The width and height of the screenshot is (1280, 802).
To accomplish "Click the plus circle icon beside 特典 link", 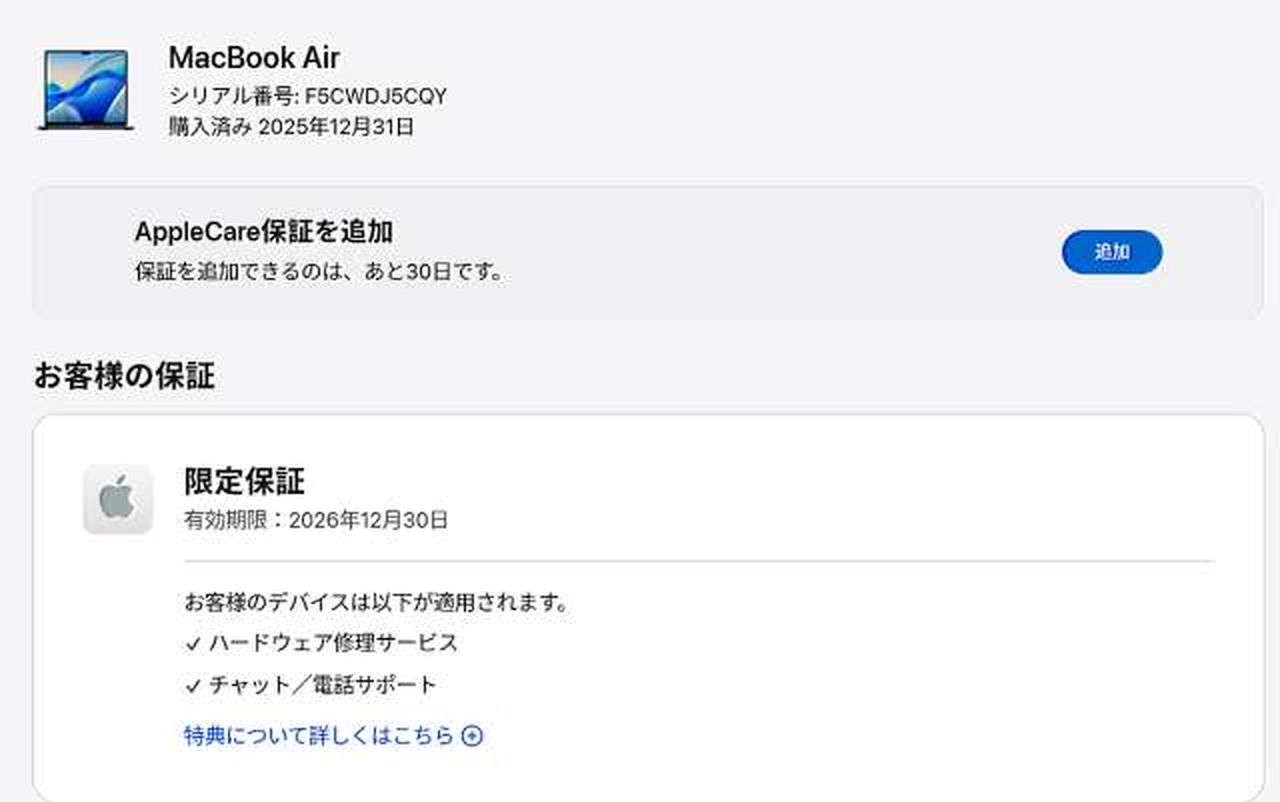I will coord(473,737).
